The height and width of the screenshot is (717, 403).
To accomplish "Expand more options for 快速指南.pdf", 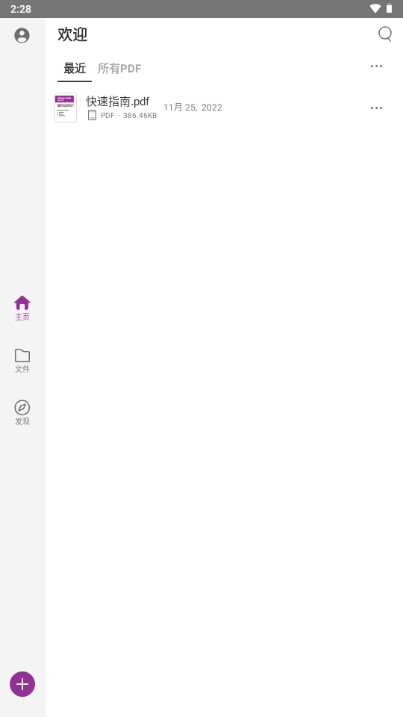I will (x=376, y=108).
